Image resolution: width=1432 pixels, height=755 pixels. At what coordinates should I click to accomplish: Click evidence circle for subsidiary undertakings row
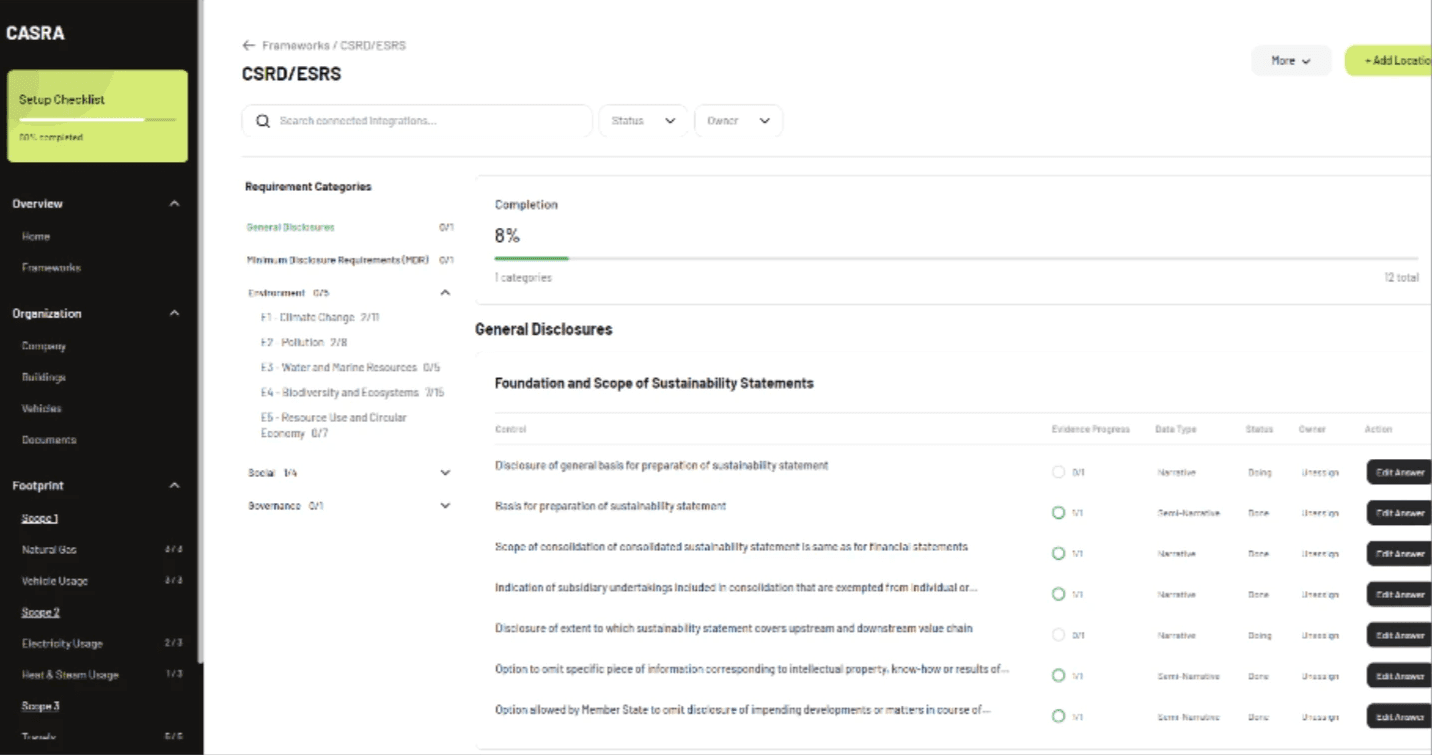1058,594
